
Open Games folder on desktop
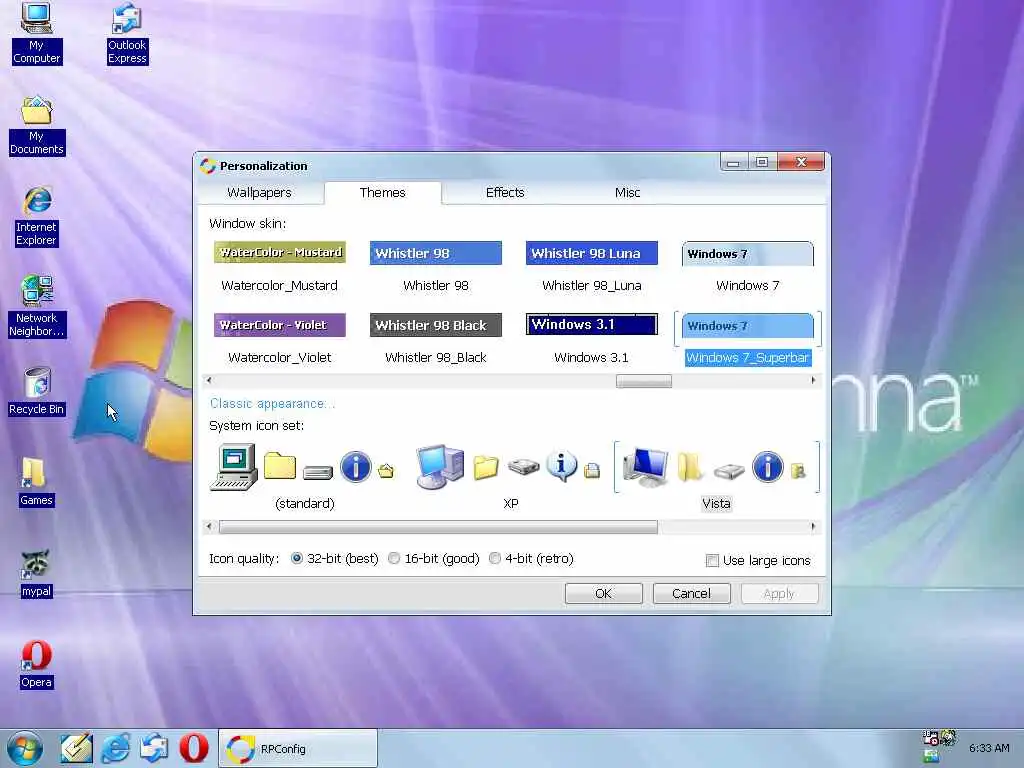point(37,482)
